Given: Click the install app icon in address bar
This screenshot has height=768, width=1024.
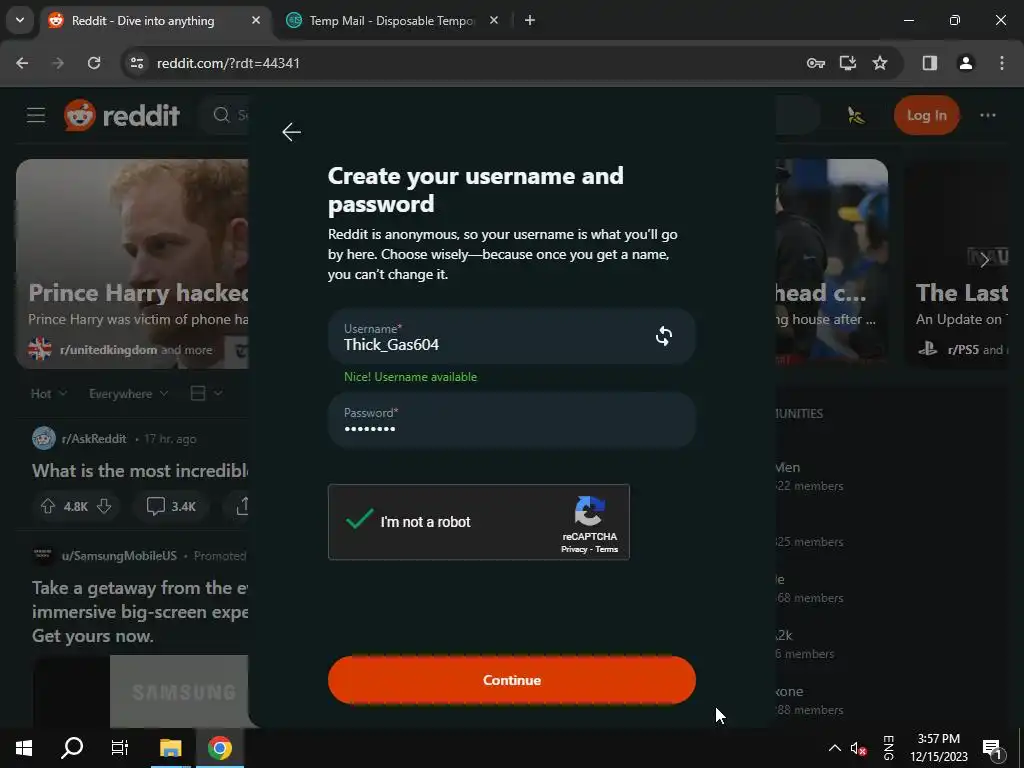Looking at the screenshot, I should pos(848,63).
